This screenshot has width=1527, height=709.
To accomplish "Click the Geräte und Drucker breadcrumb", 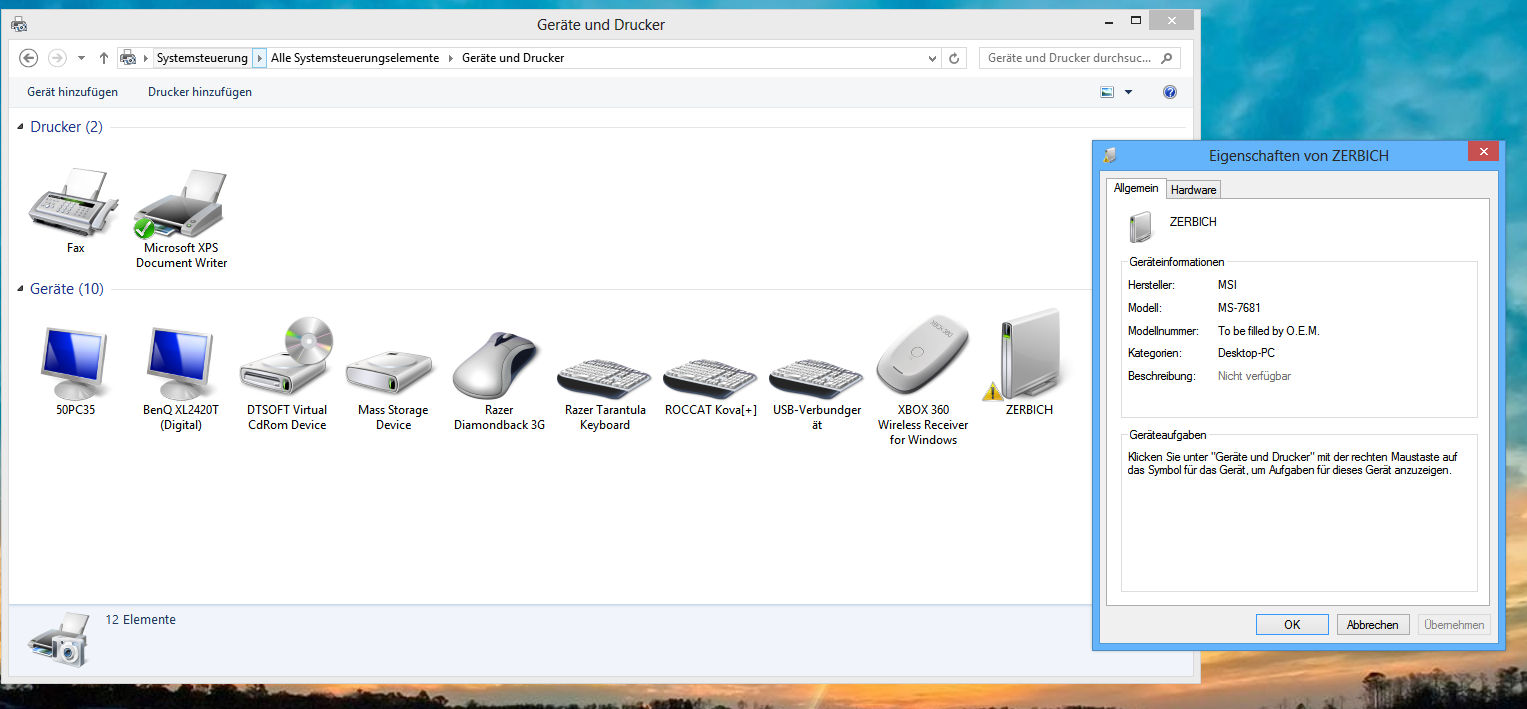I will [513, 58].
